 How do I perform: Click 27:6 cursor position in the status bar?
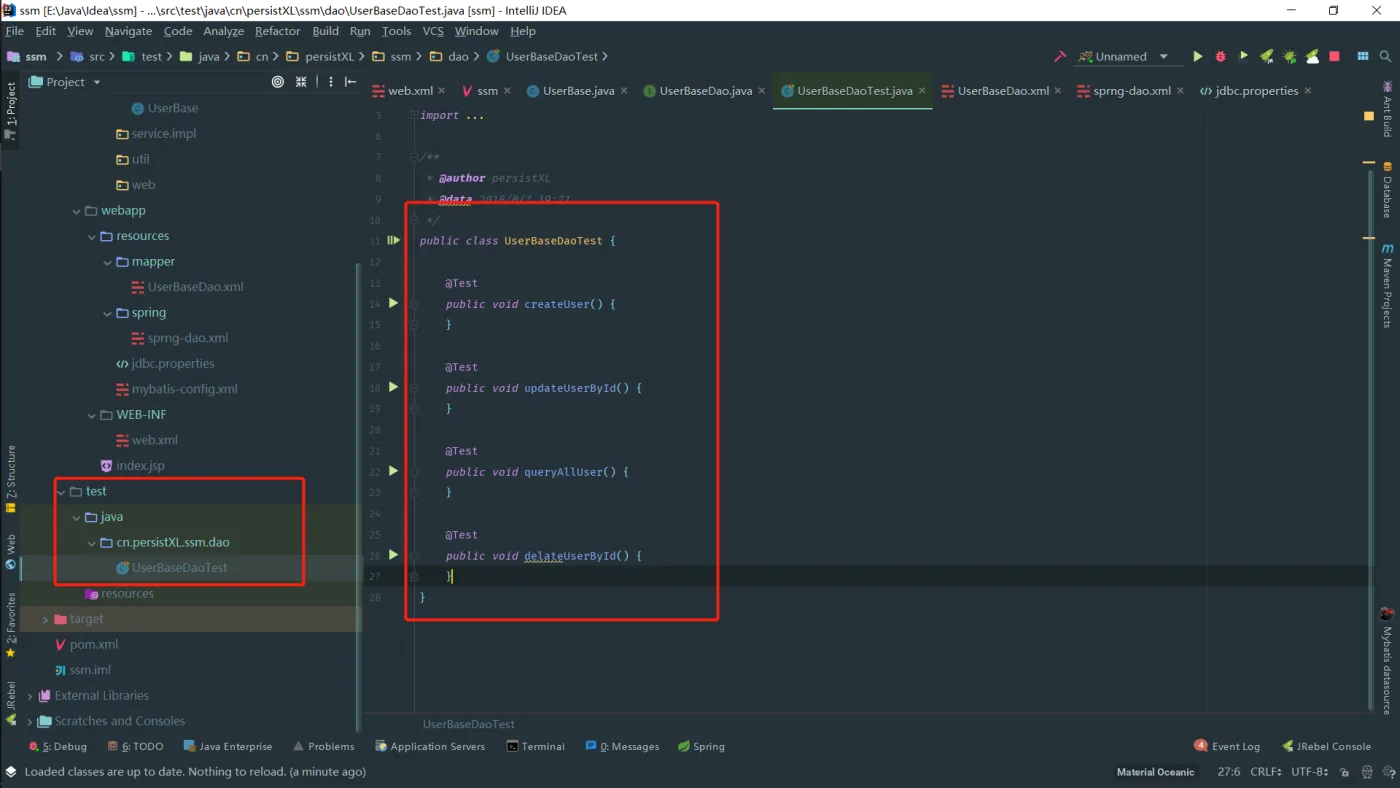click(x=1228, y=772)
